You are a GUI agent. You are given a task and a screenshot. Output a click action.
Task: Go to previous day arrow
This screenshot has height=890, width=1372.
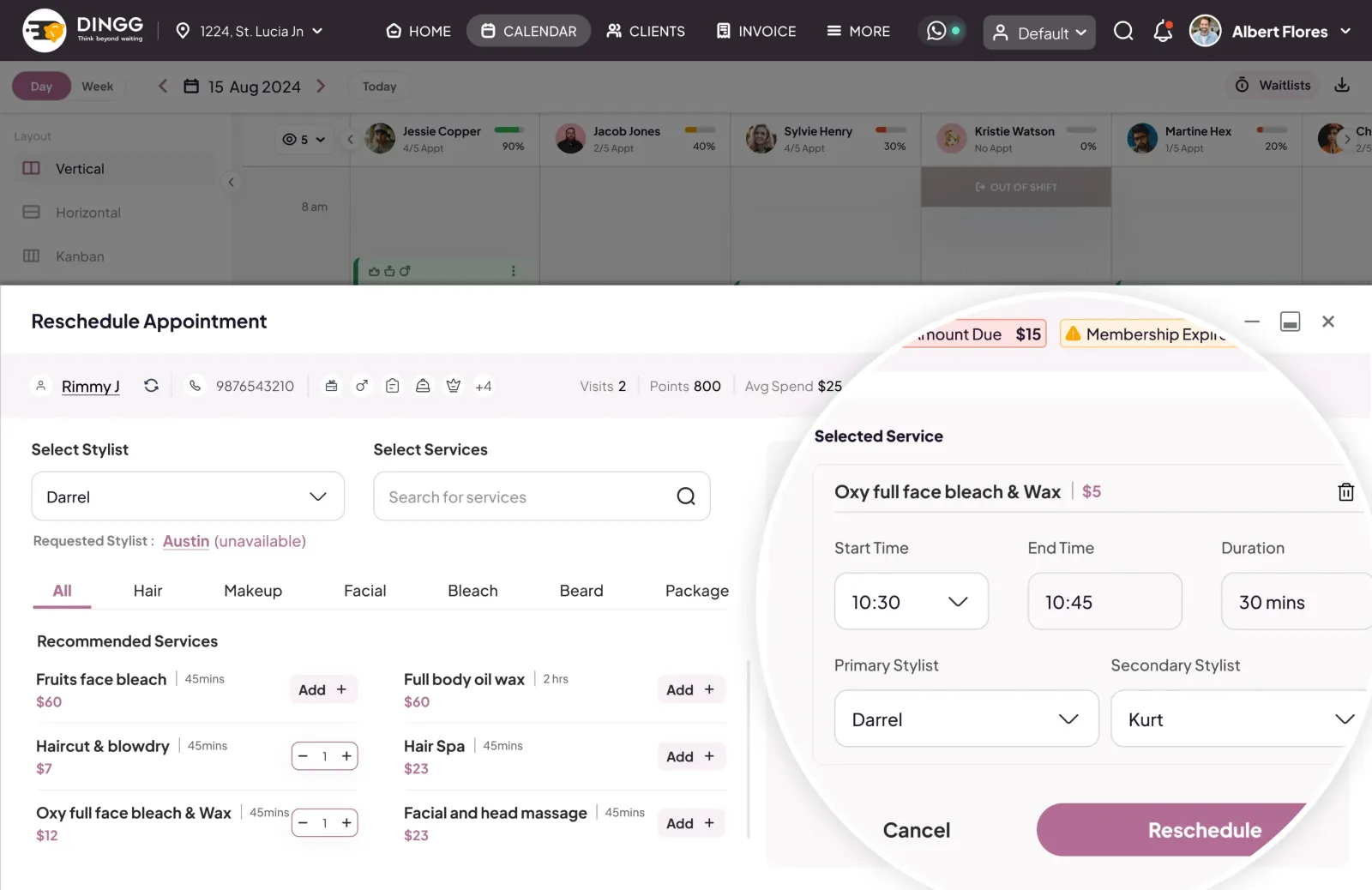coord(163,86)
